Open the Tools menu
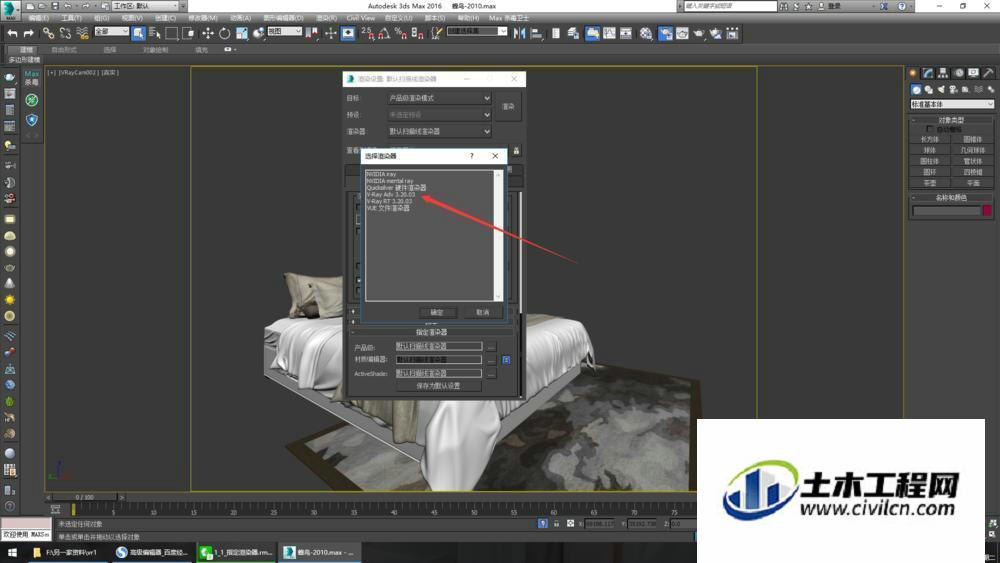The image size is (1000, 563). coord(71,18)
